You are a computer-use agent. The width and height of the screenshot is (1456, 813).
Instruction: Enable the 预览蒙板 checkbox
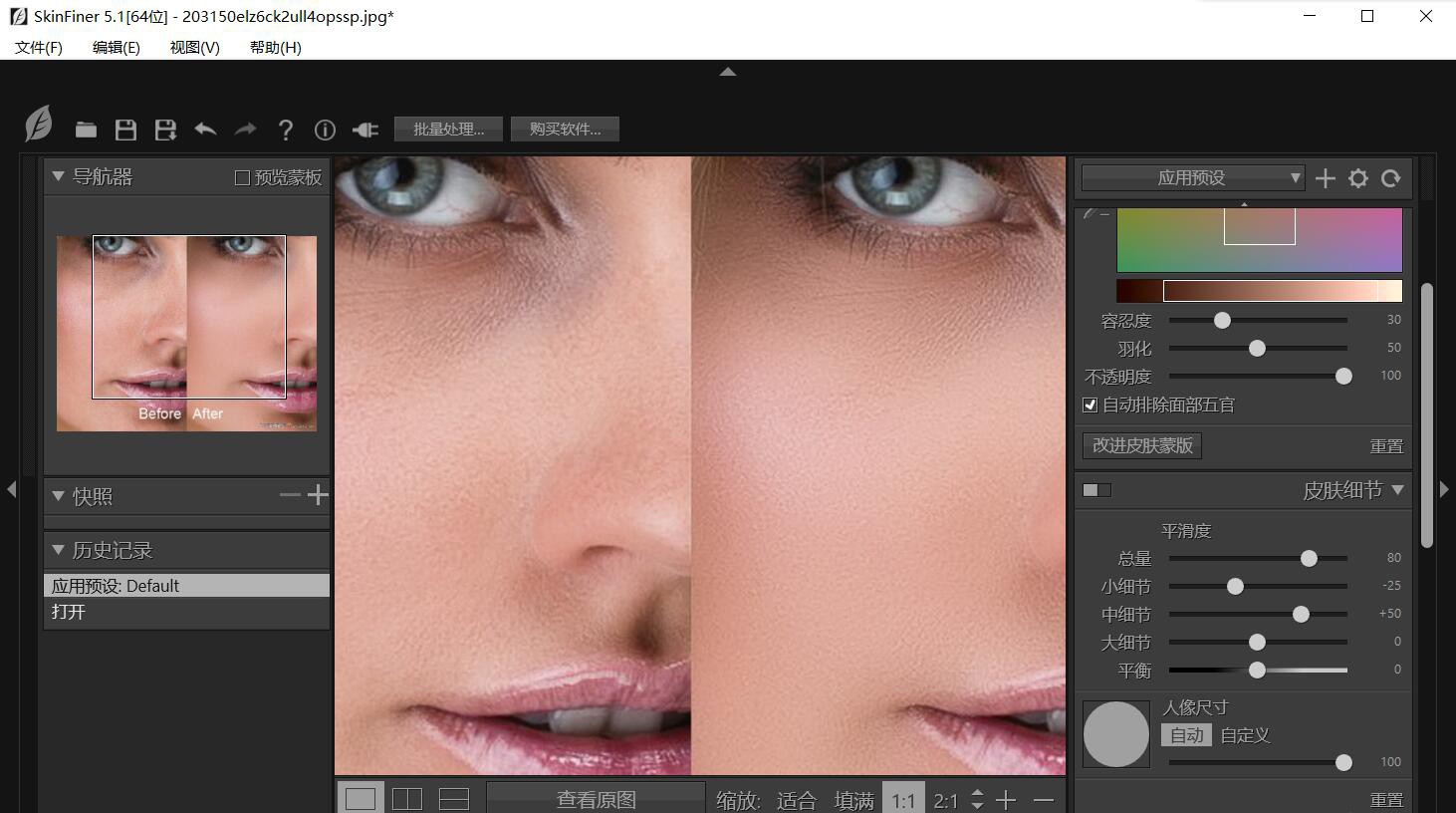[242, 177]
